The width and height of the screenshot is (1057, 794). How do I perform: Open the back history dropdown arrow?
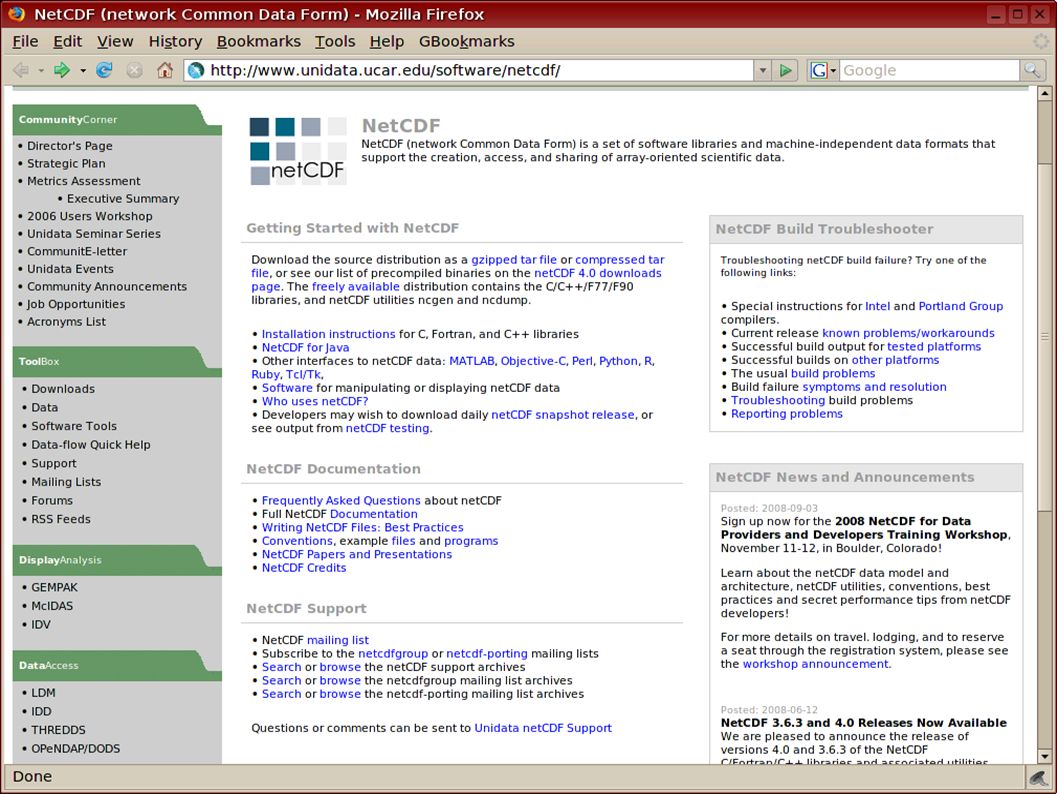(x=40, y=70)
